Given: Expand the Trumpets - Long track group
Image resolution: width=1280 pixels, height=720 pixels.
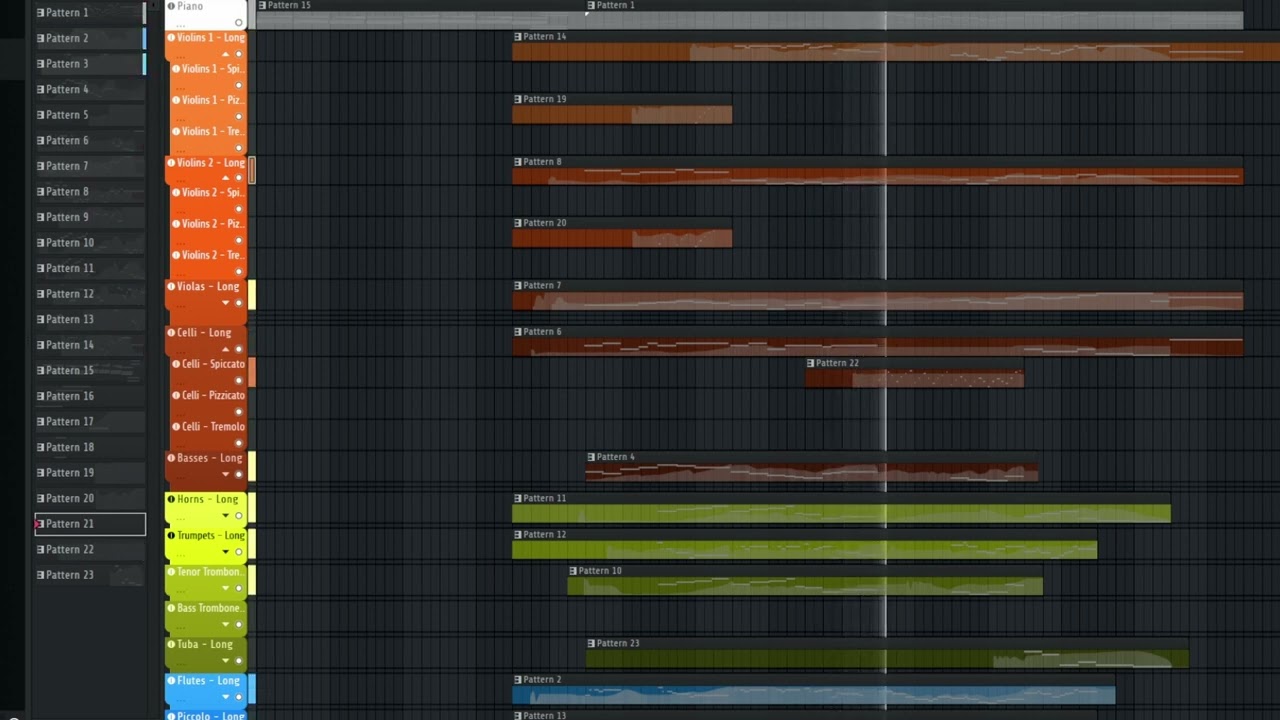Looking at the screenshot, I should [x=225, y=551].
